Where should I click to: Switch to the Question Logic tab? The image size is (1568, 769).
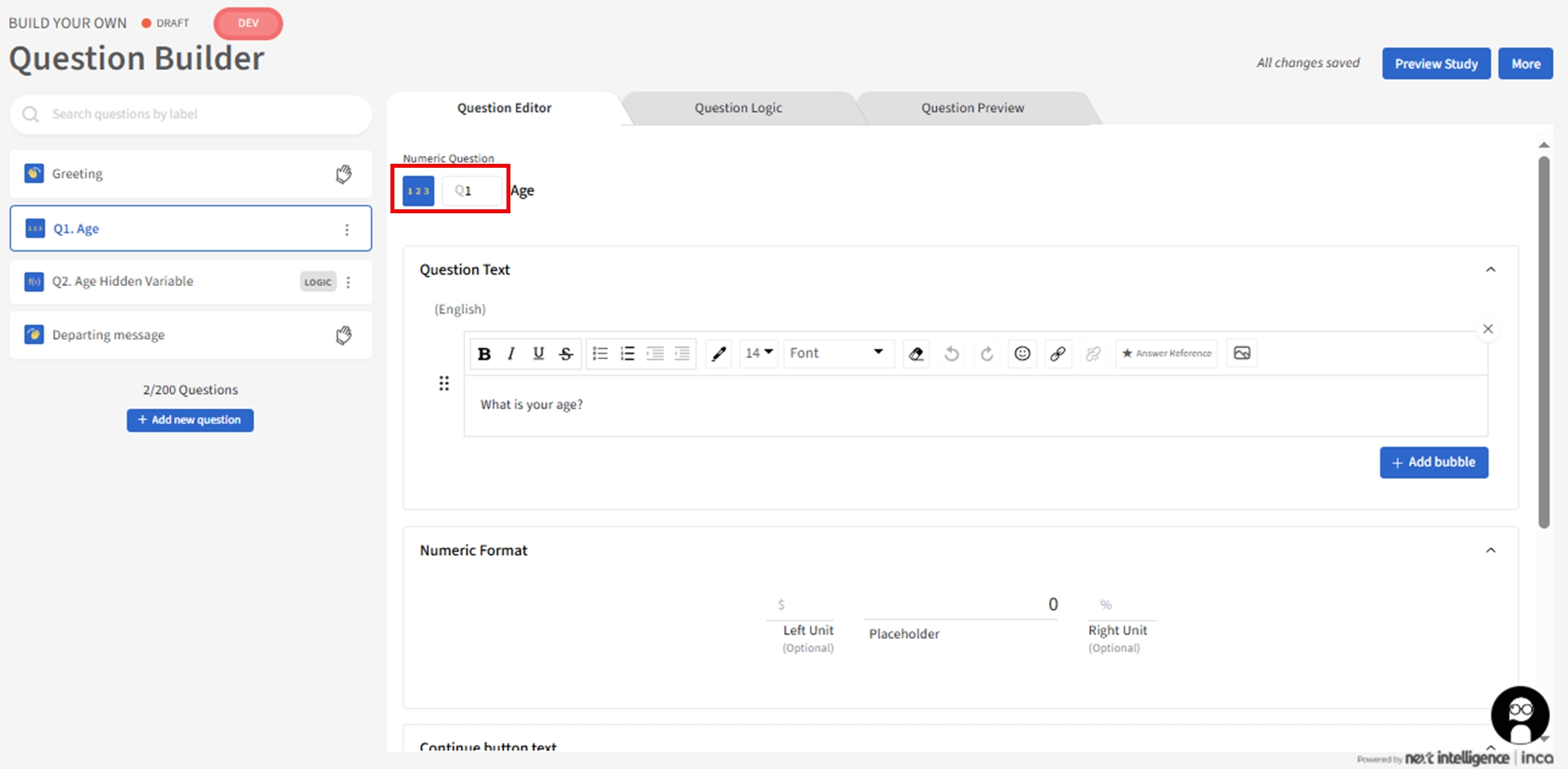[738, 108]
